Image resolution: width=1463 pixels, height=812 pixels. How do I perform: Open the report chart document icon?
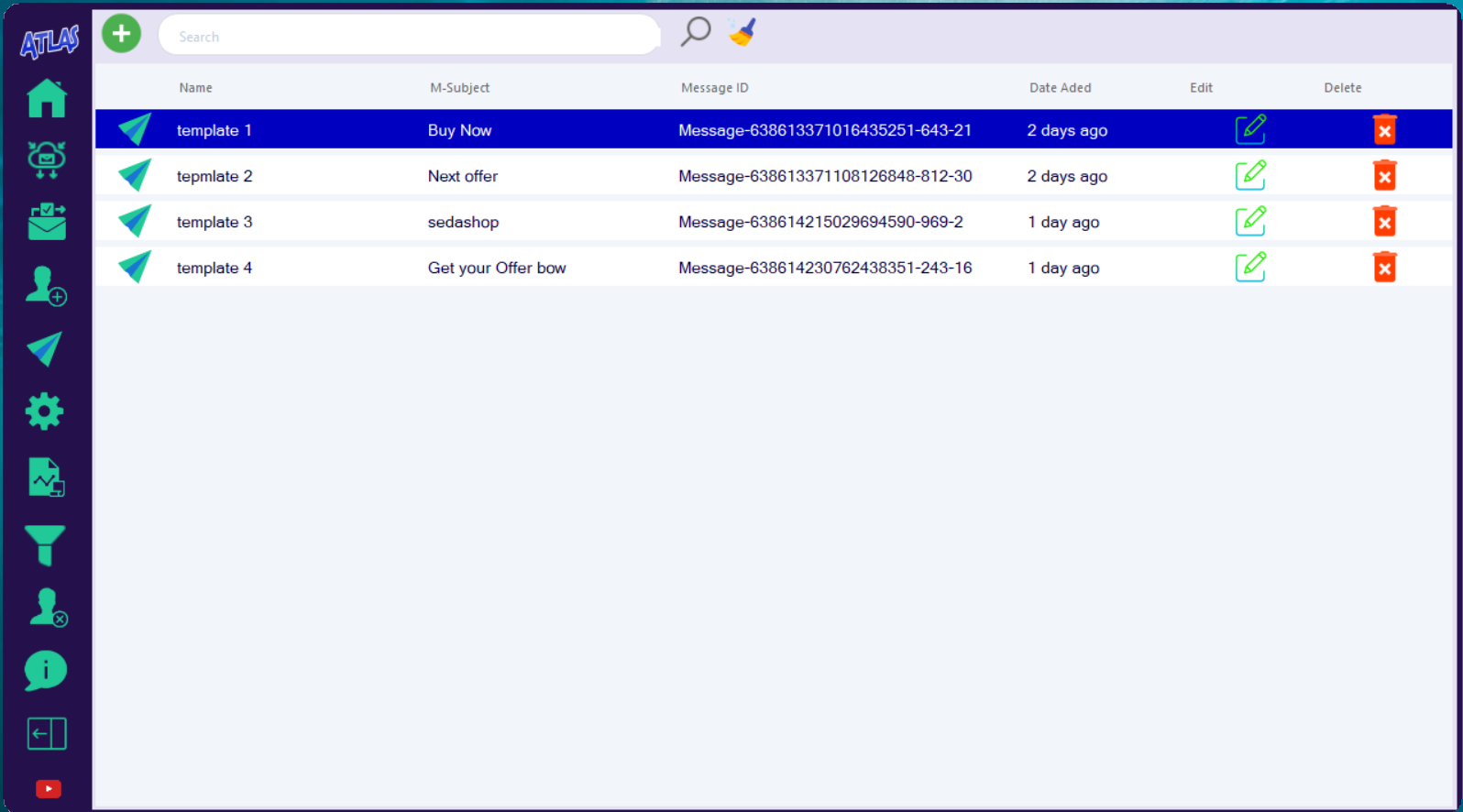[x=46, y=477]
